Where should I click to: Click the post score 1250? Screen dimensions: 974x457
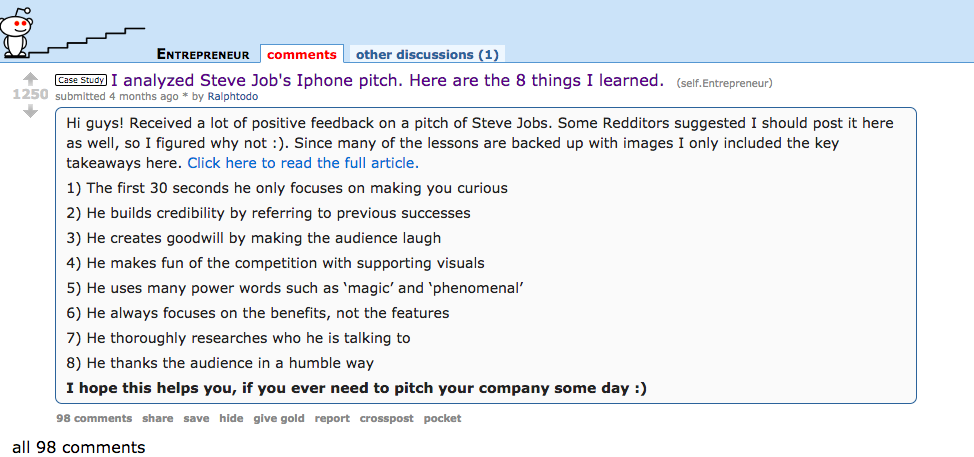[30, 94]
